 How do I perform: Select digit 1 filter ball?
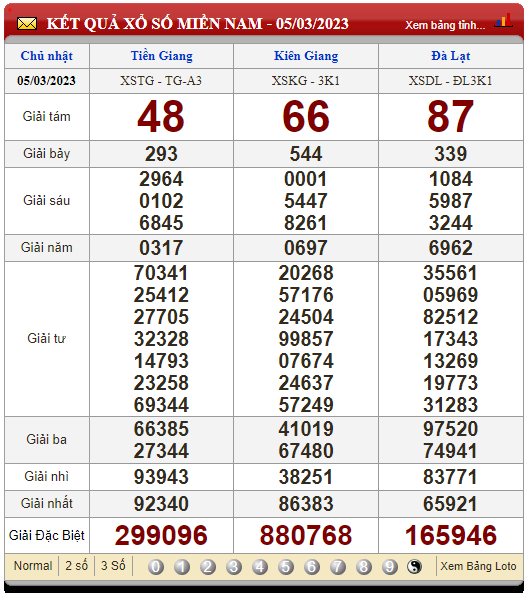pos(182,567)
